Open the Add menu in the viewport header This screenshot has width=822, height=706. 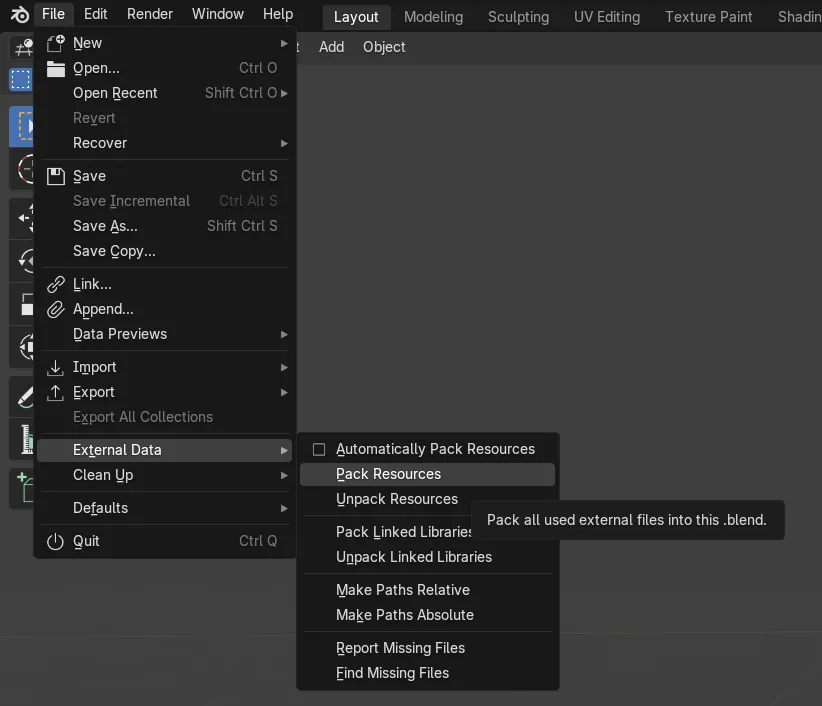click(x=331, y=46)
